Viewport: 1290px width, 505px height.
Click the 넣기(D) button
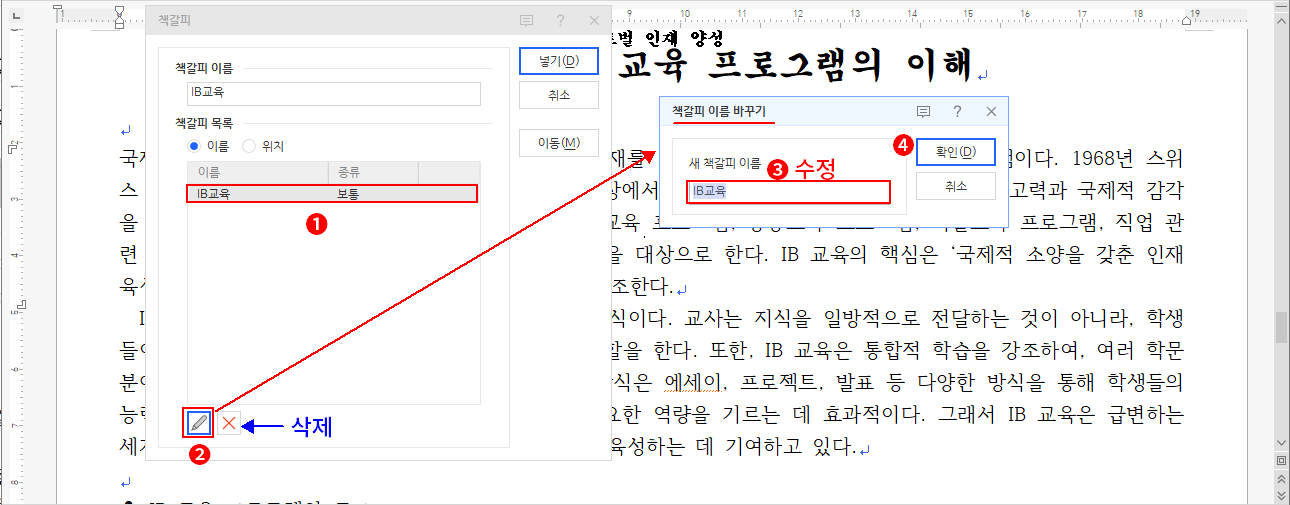[x=559, y=61]
